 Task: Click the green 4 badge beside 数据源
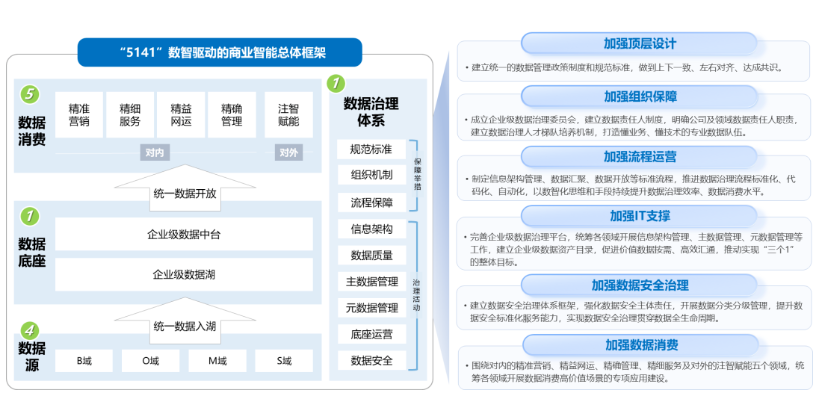click(29, 330)
